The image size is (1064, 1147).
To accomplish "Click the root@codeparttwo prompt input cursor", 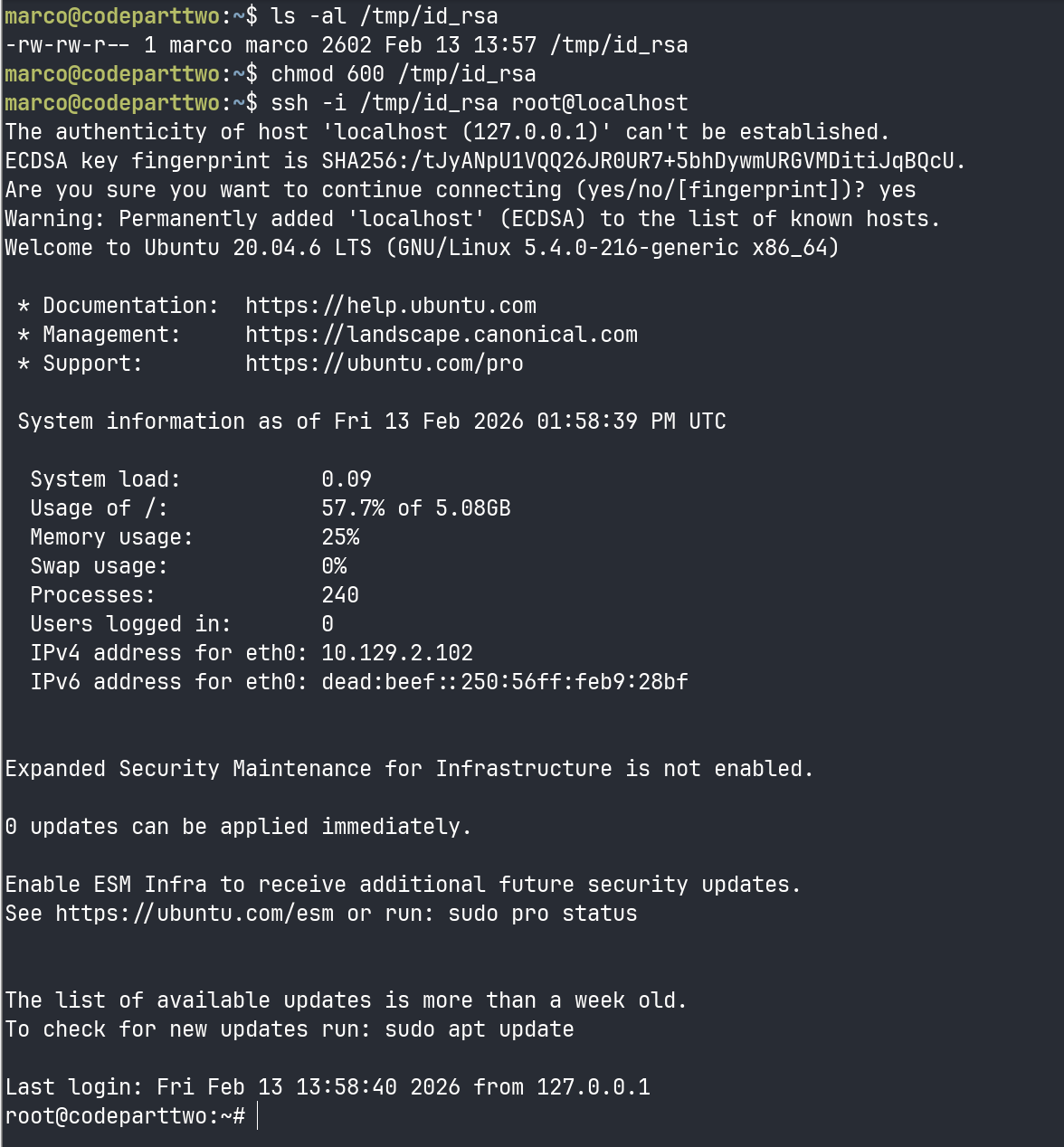I will (x=258, y=1116).
